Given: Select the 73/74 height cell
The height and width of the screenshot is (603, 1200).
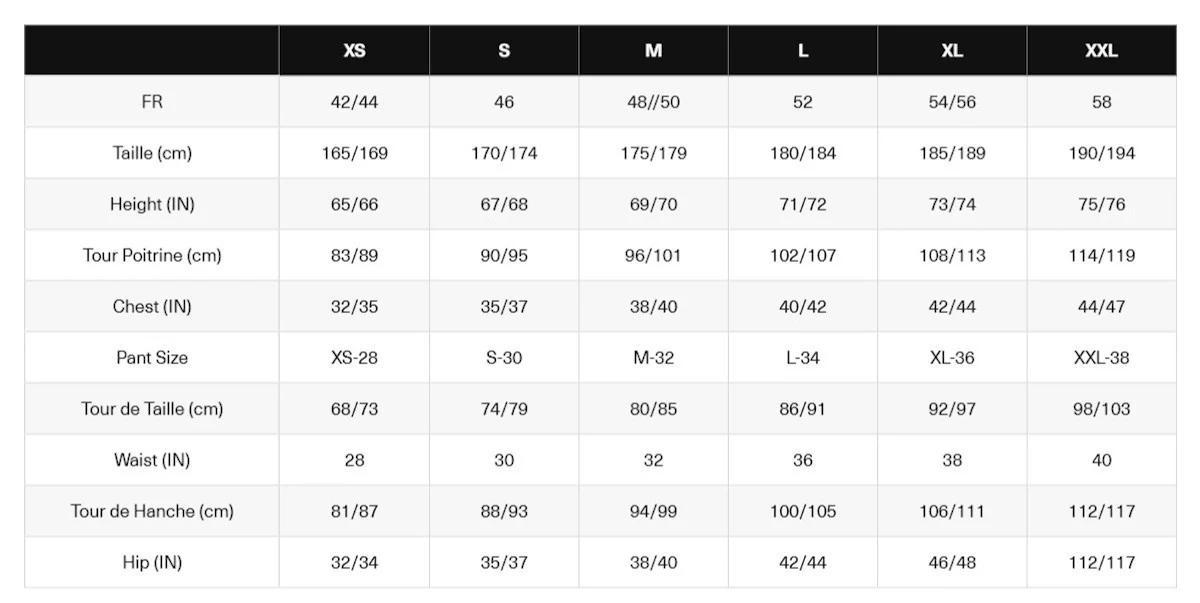Looking at the screenshot, I should [x=952, y=204].
